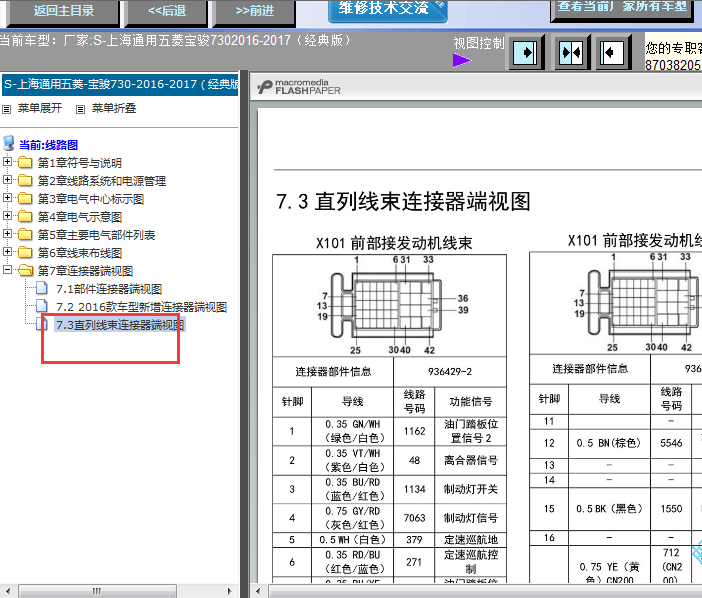Expand 第6章线束布线图 node
702x598 pixels.
click(x=7, y=251)
